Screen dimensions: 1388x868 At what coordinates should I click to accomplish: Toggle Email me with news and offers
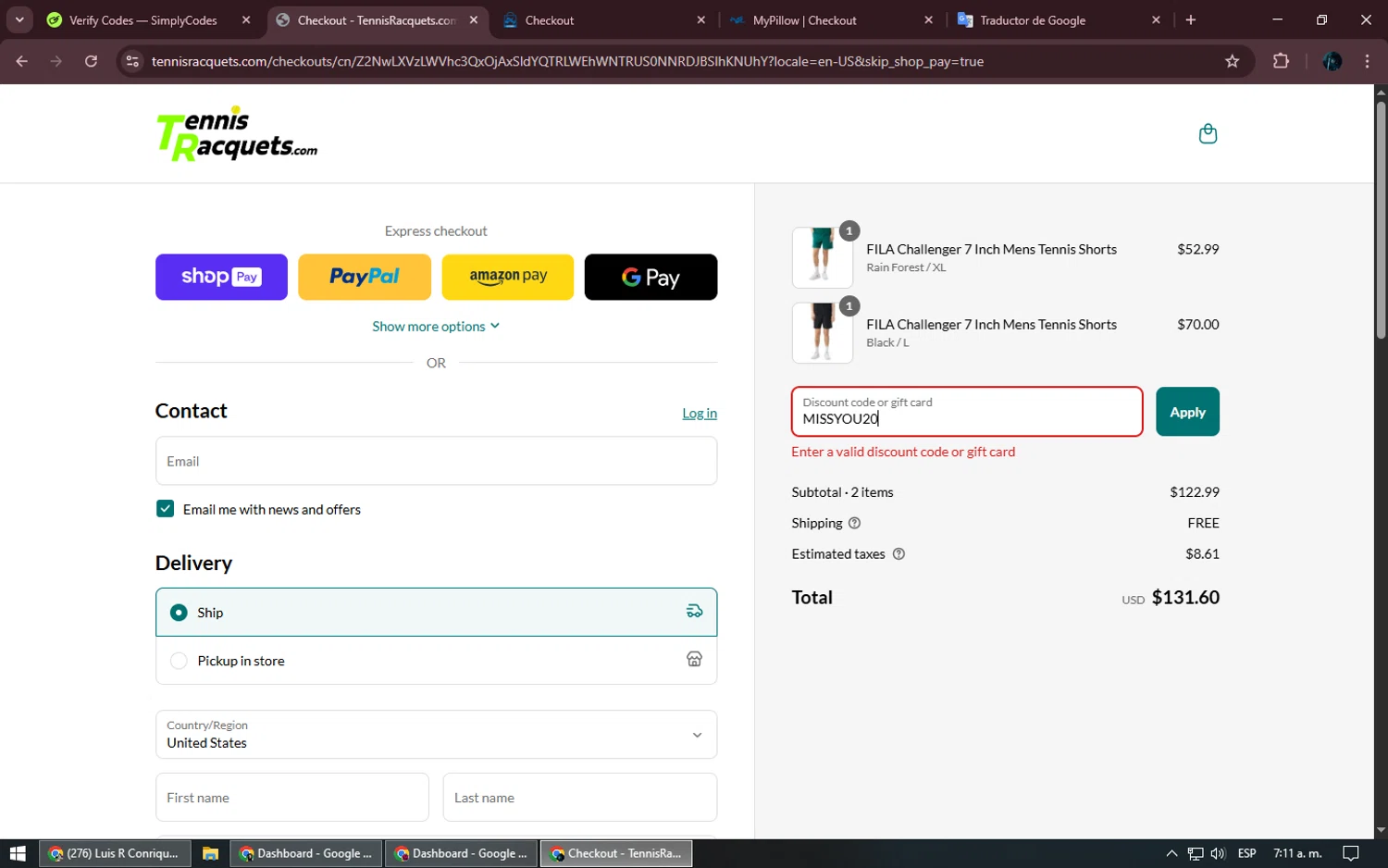pos(166,509)
